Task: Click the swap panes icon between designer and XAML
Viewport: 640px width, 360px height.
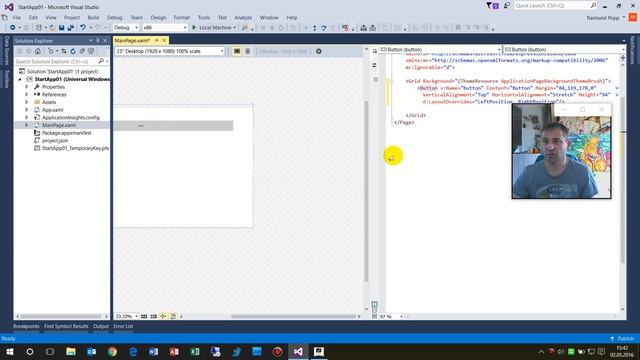Action: 374,65
